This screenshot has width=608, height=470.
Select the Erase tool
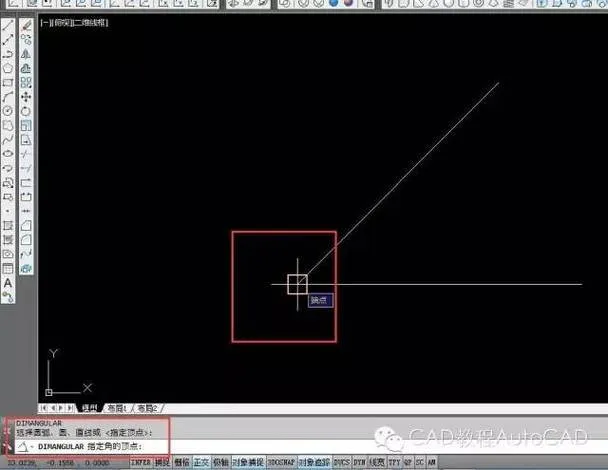coord(26,26)
